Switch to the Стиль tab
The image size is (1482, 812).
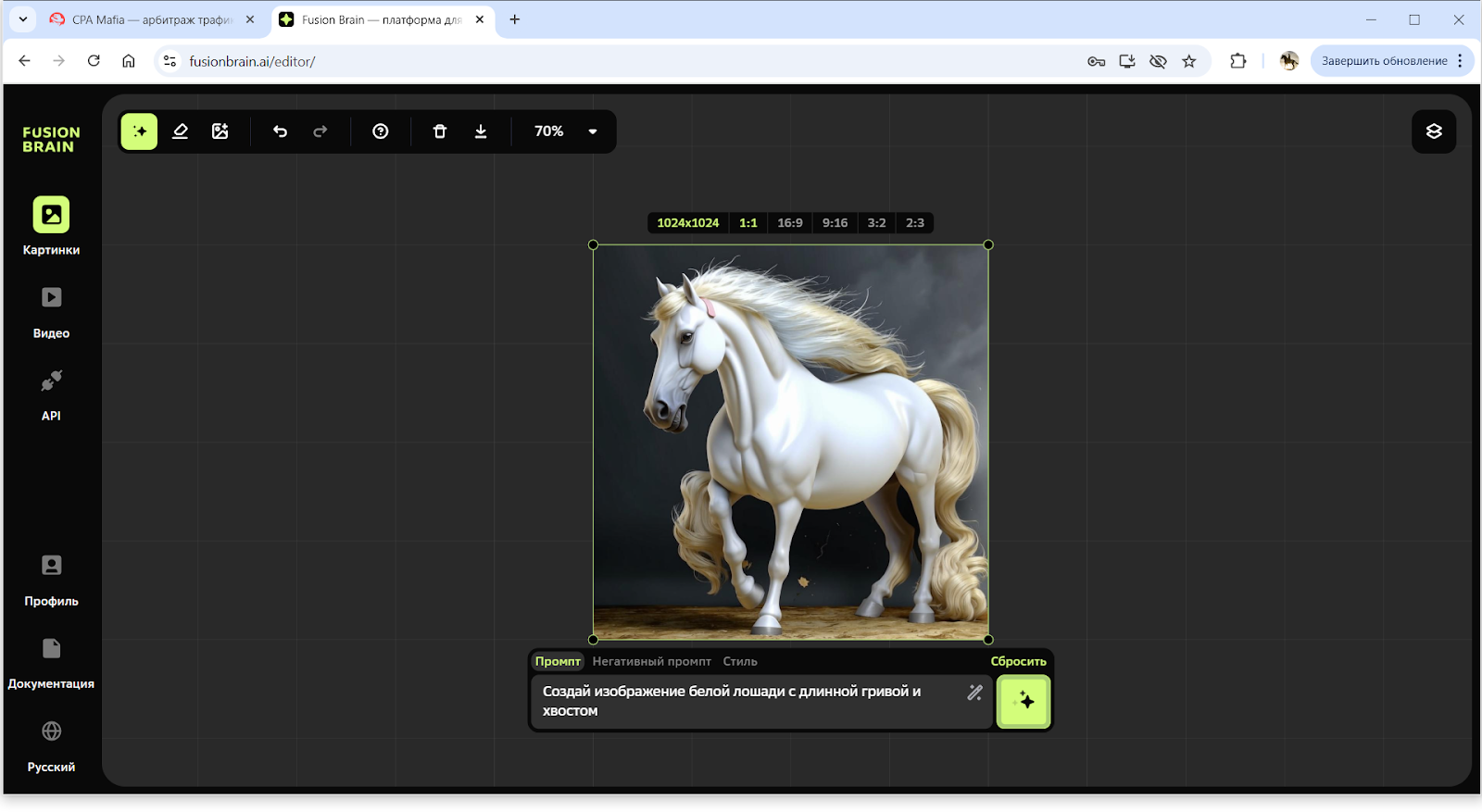coord(740,661)
